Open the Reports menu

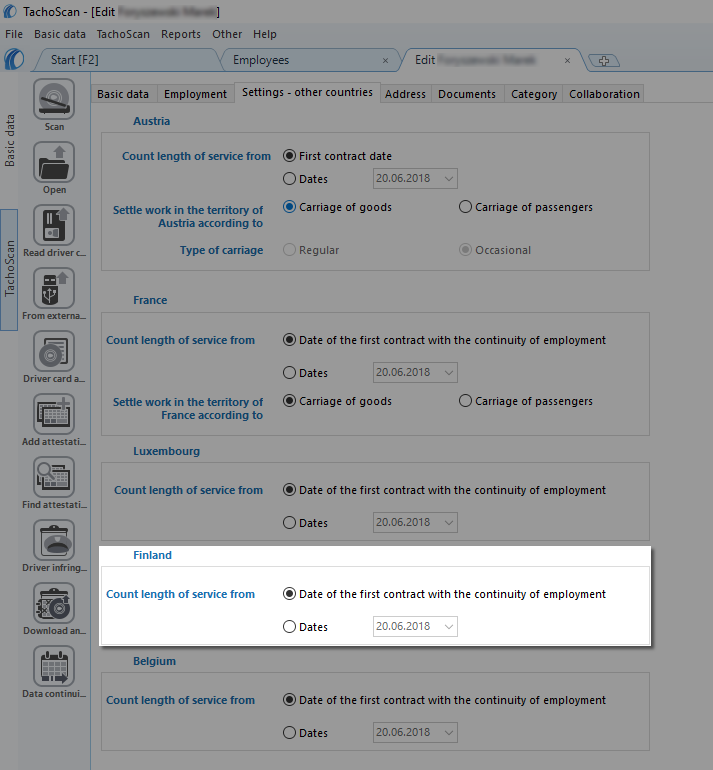181,34
